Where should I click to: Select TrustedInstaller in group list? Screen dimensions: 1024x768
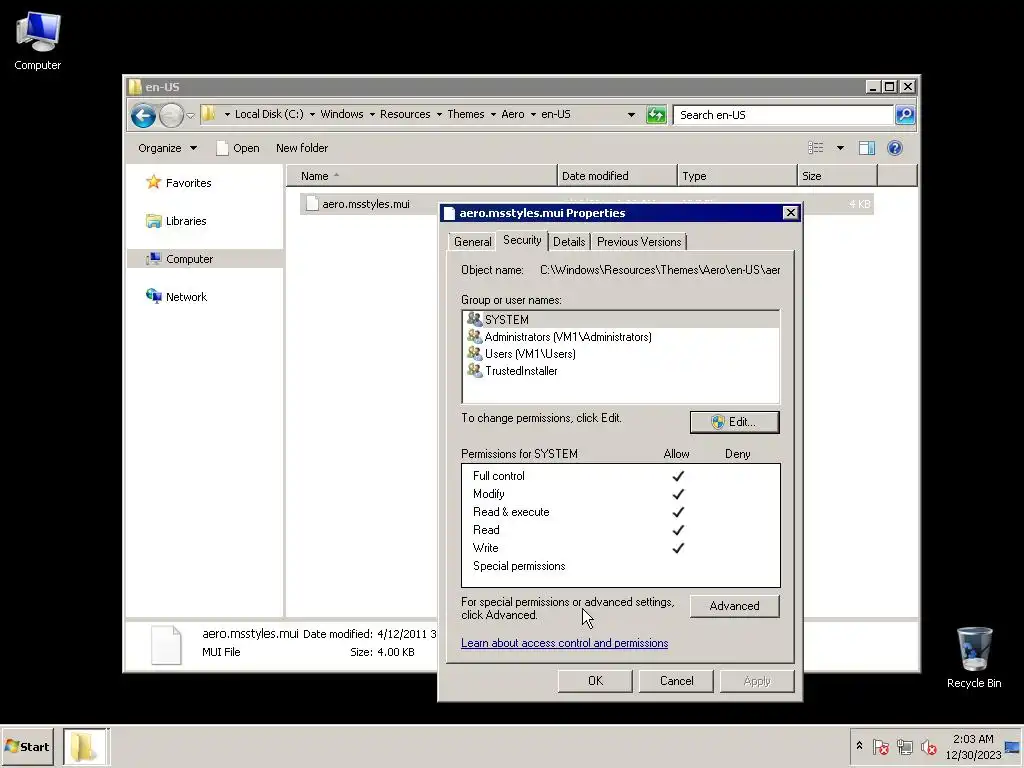pyautogui.click(x=620, y=371)
